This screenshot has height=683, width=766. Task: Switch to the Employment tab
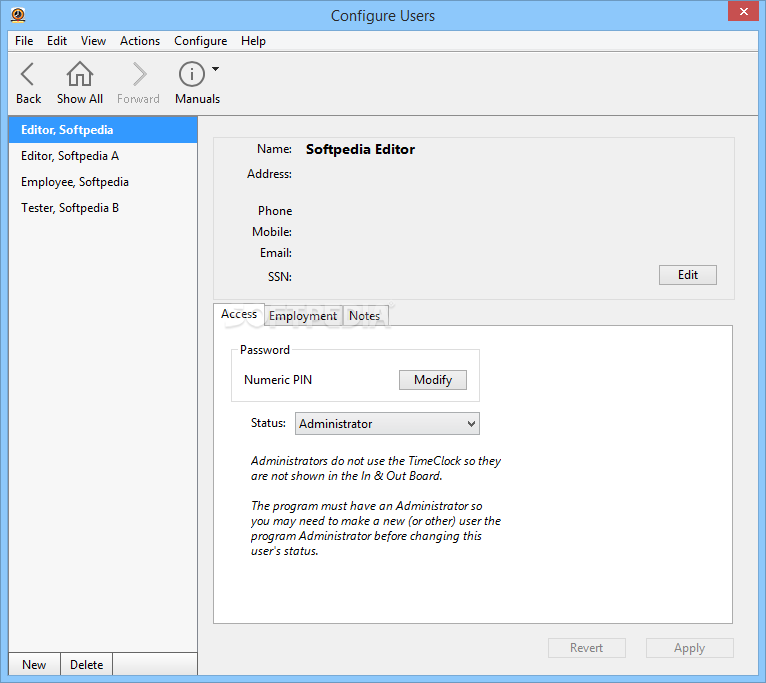303,316
